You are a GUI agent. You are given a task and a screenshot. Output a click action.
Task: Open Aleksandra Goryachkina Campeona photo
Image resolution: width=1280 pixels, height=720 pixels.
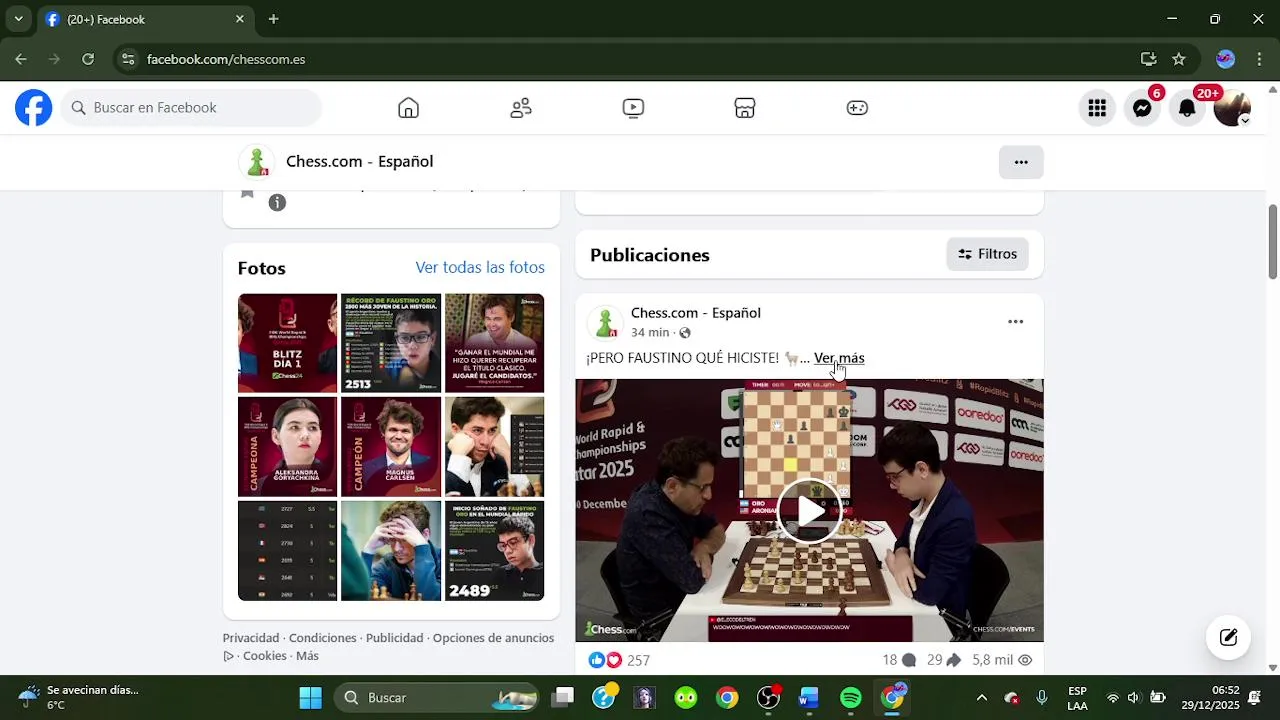pyautogui.click(x=287, y=447)
